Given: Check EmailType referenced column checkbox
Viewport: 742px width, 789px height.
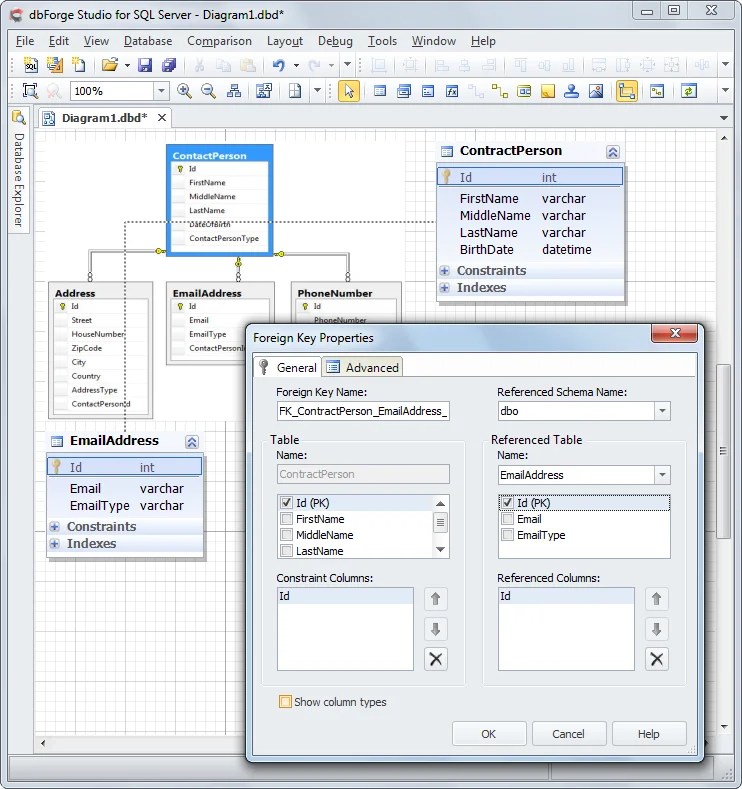Looking at the screenshot, I should 507,535.
